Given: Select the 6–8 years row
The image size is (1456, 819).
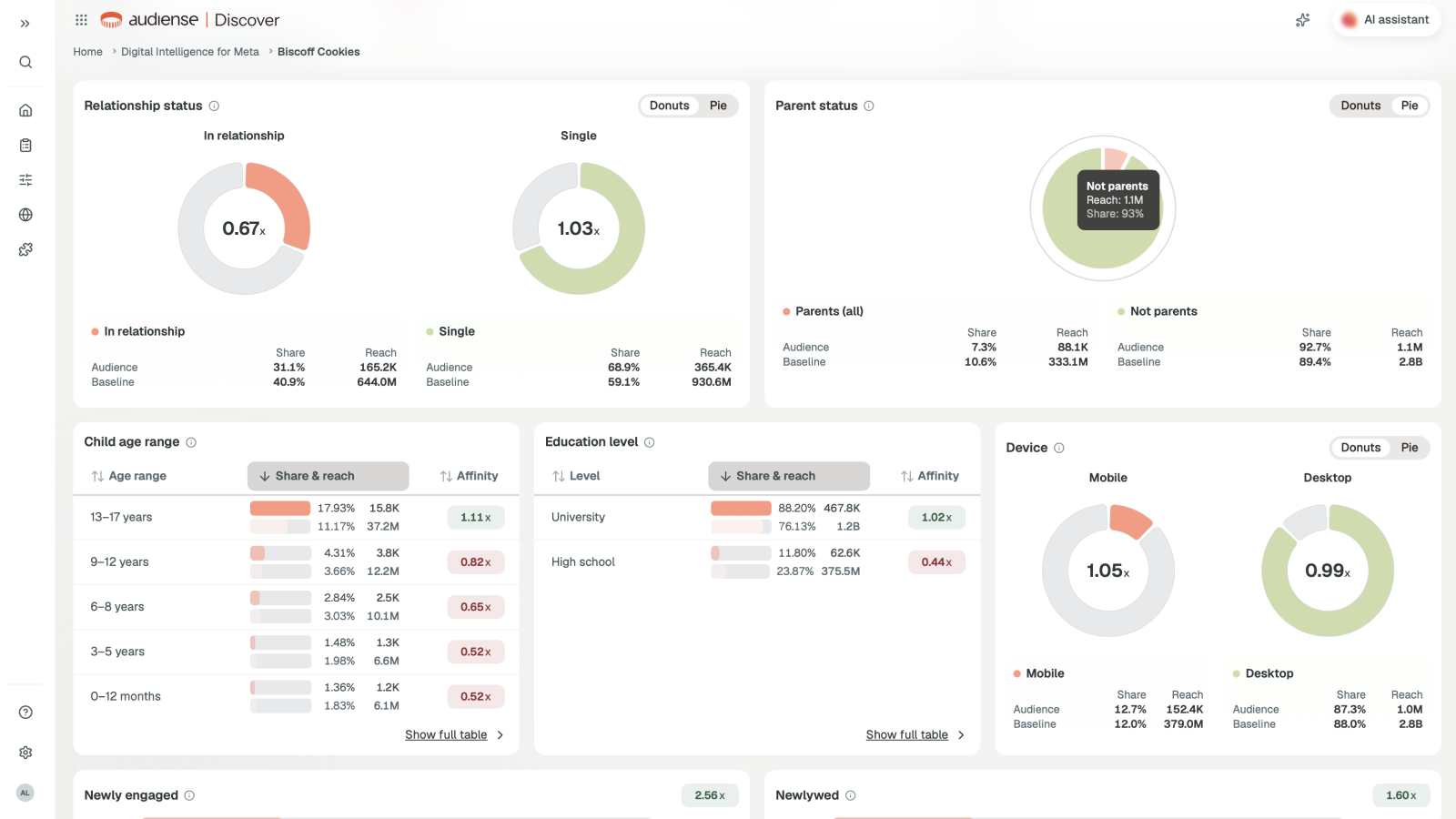Looking at the screenshot, I should tap(296, 607).
